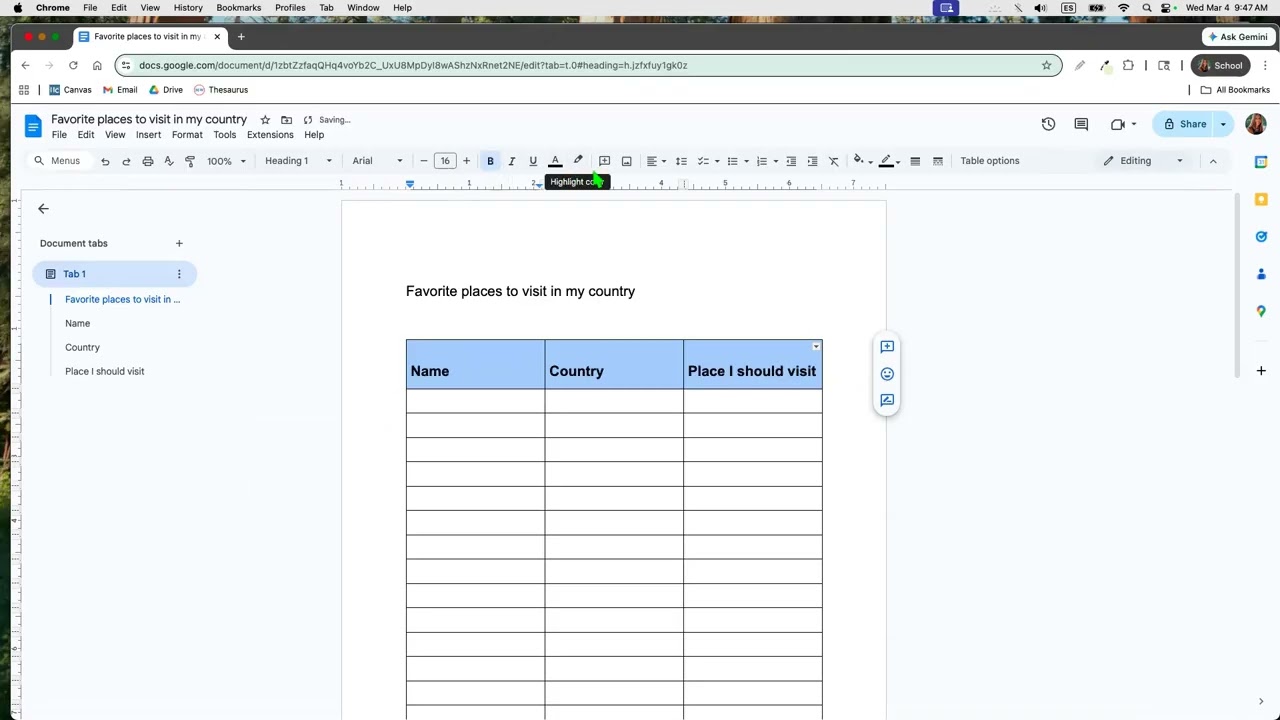Open version history clock icon

(1048, 124)
